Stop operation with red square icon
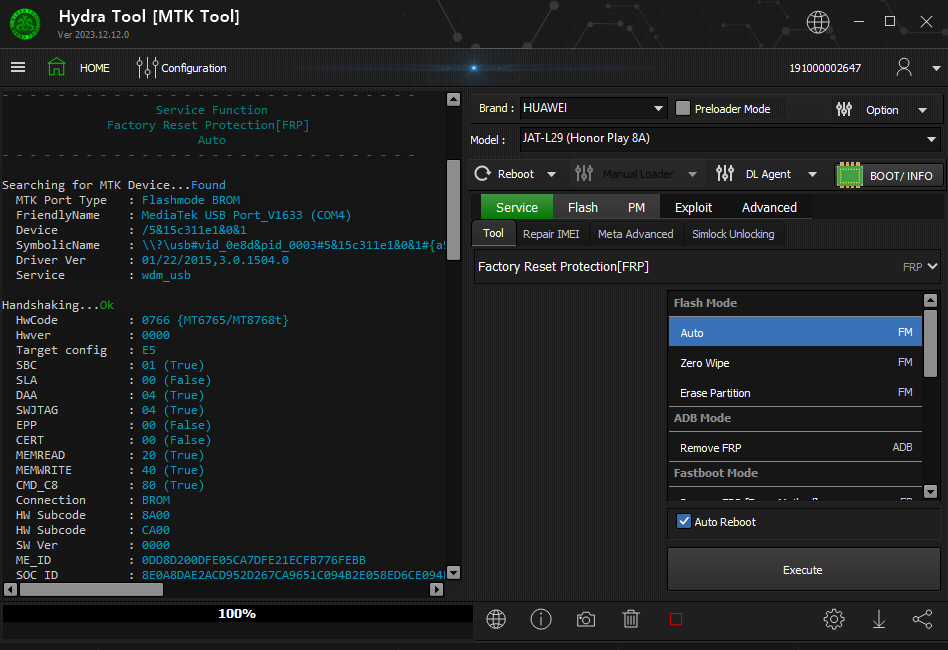This screenshot has height=650, width=948. [676, 619]
